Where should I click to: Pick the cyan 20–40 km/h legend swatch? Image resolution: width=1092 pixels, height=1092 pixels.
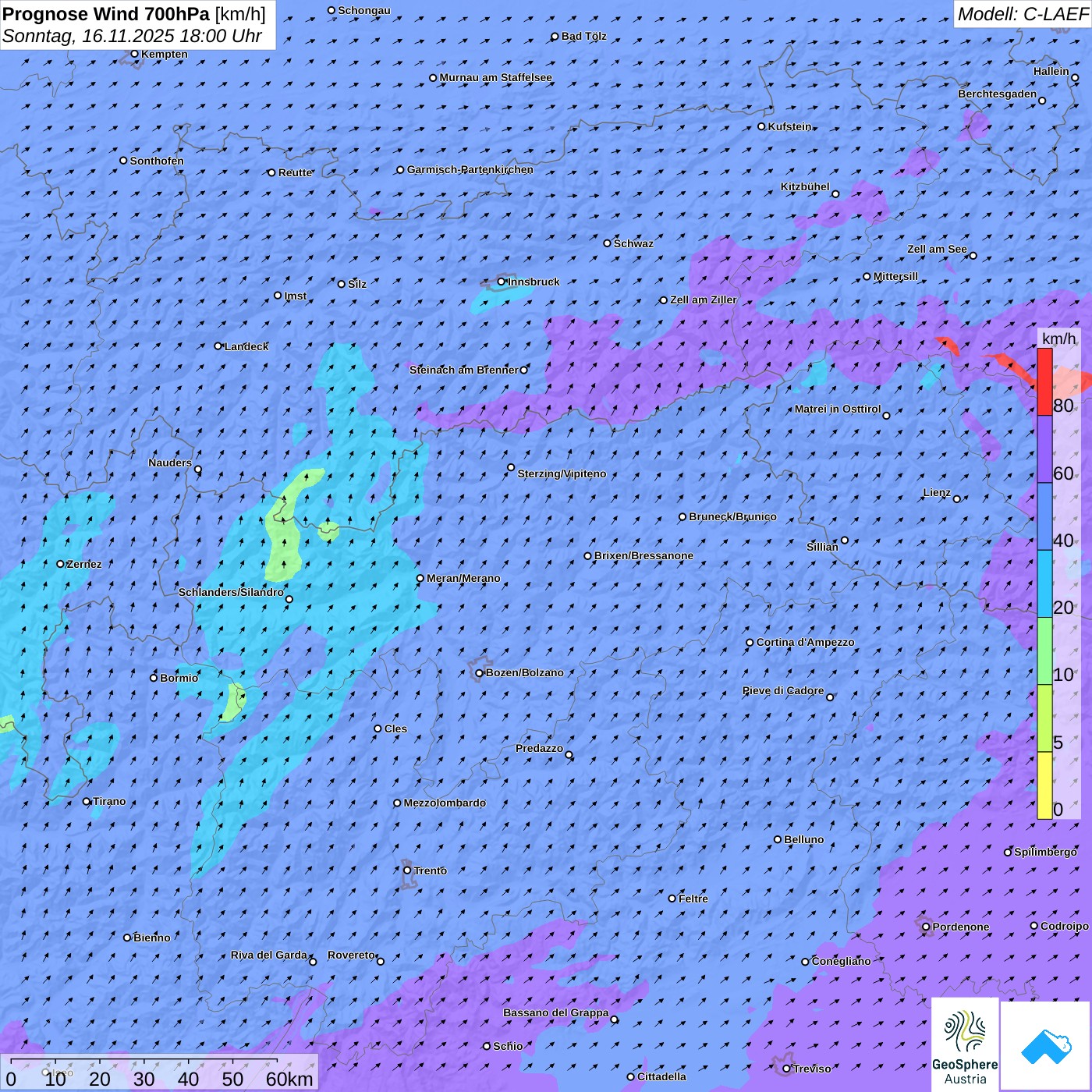click(1044, 583)
